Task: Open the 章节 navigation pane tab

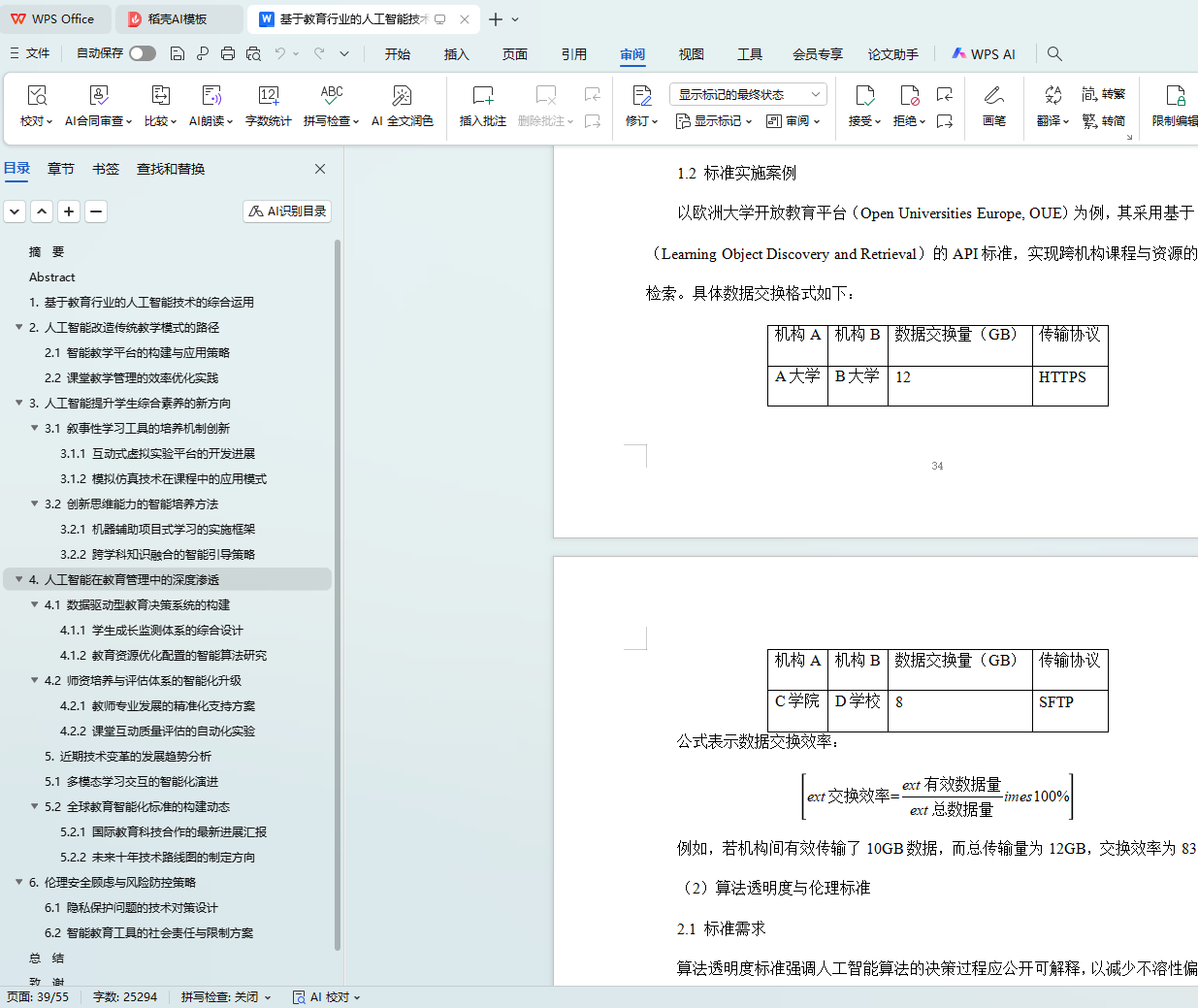Action: coord(61,169)
